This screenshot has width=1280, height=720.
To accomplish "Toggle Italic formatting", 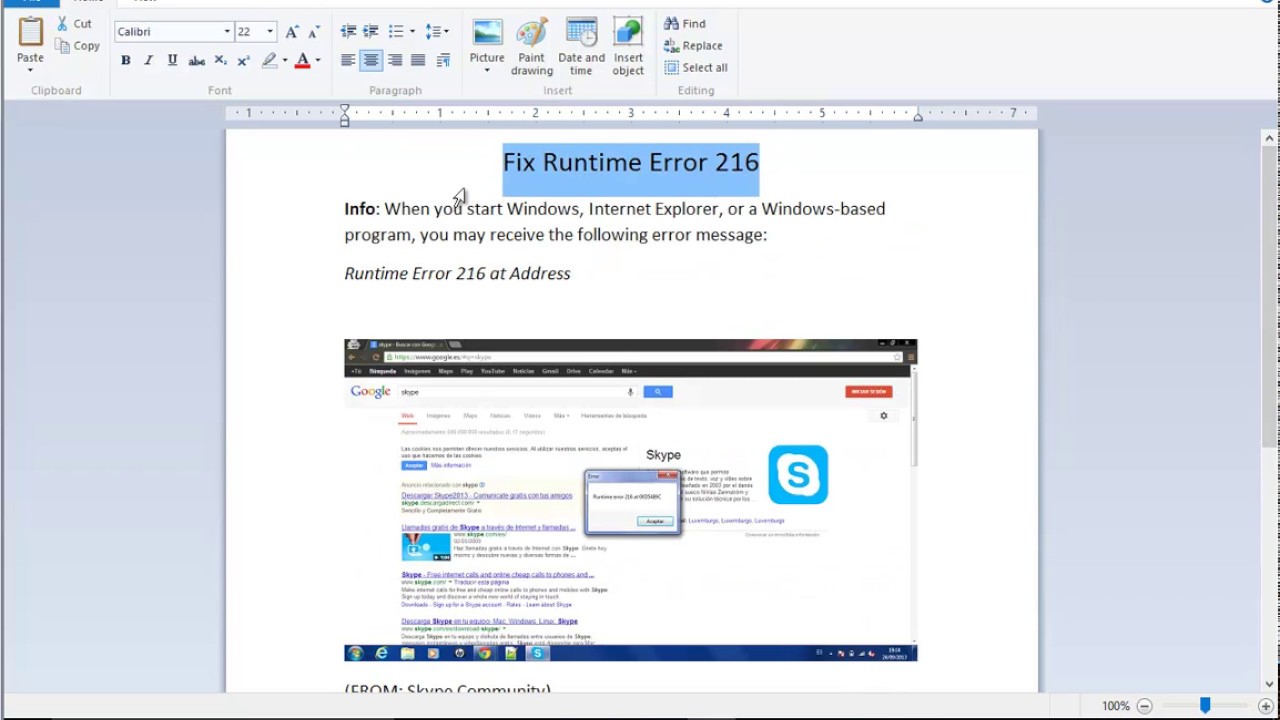I will [149, 61].
